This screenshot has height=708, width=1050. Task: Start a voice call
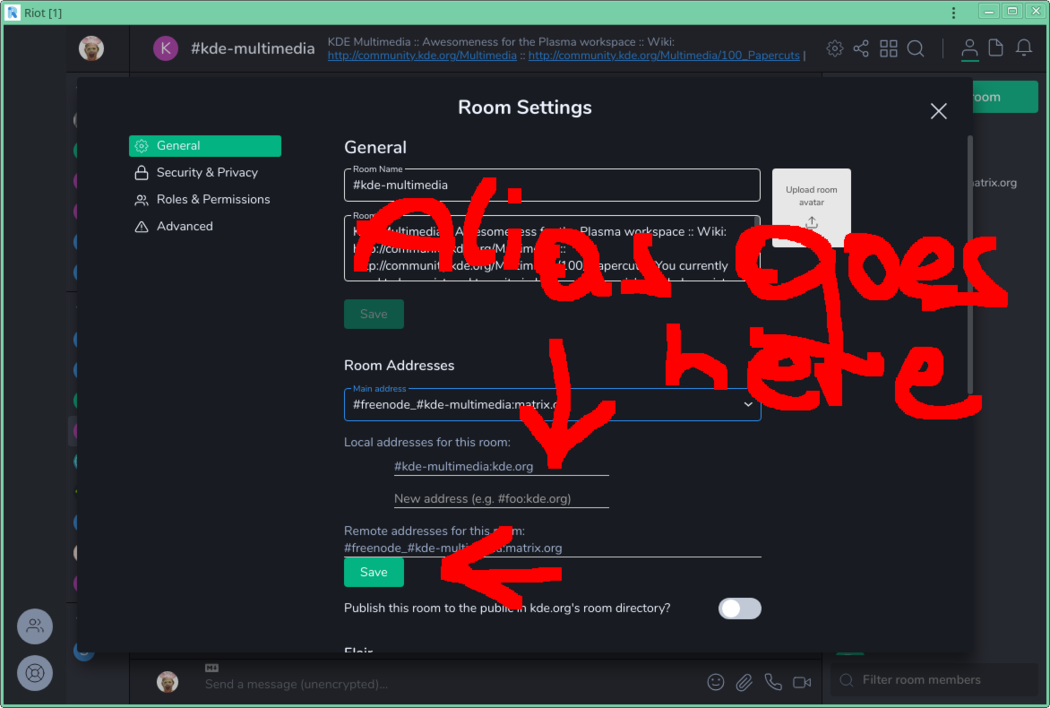pyautogui.click(x=773, y=682)
